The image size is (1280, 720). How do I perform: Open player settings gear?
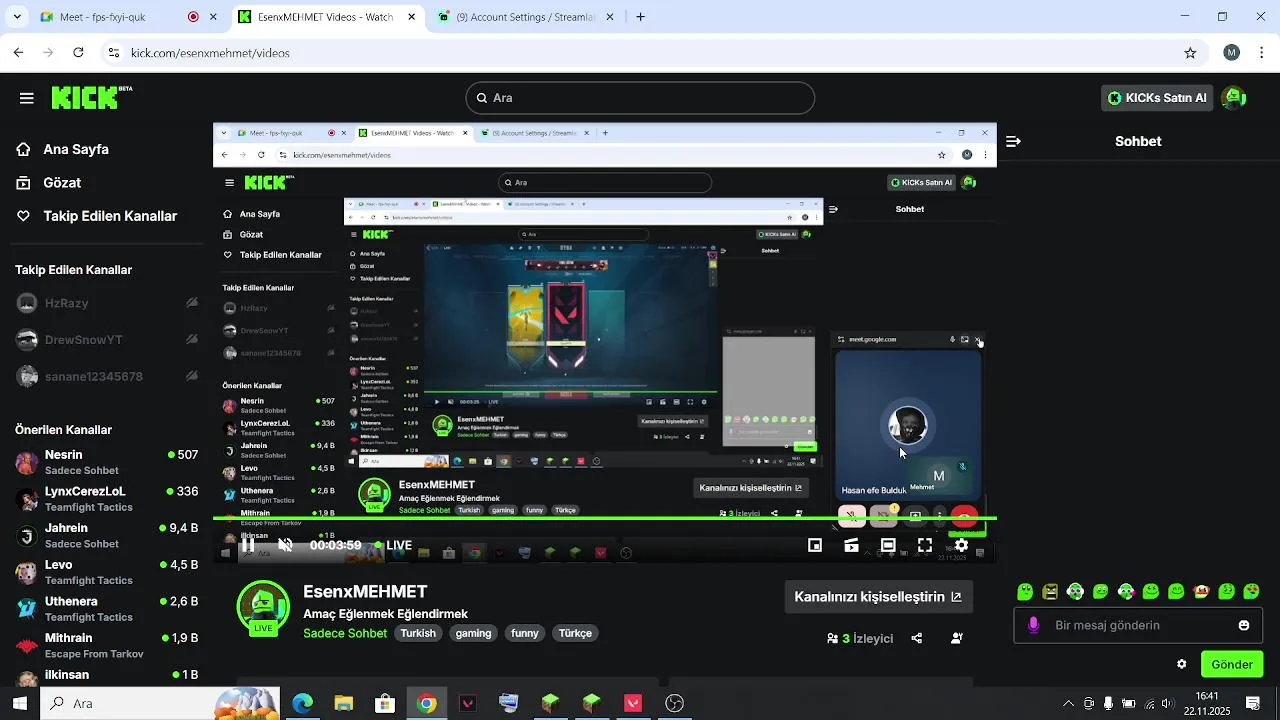pyautogui.click(x=961, y=545)
